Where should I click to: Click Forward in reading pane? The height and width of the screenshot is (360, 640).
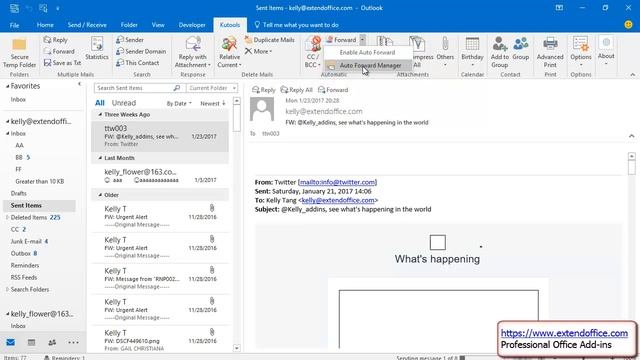pyautogui.click(x=333, y=90)
